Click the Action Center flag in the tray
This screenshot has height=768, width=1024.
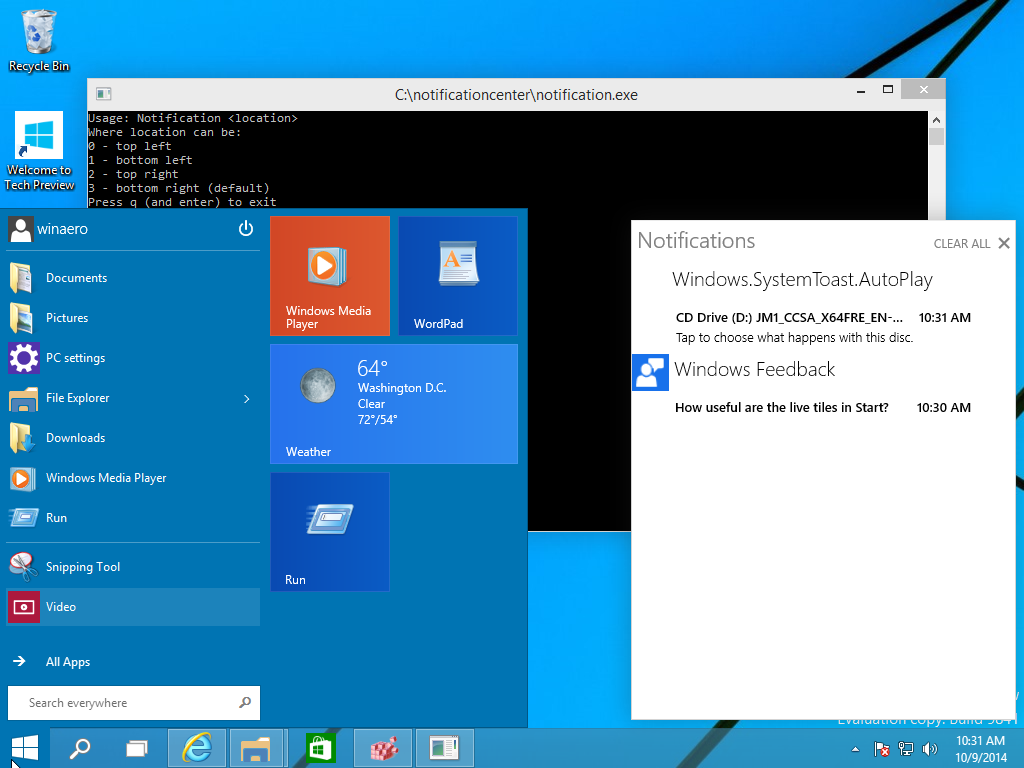pyautogui.click(x=881, y=748)
